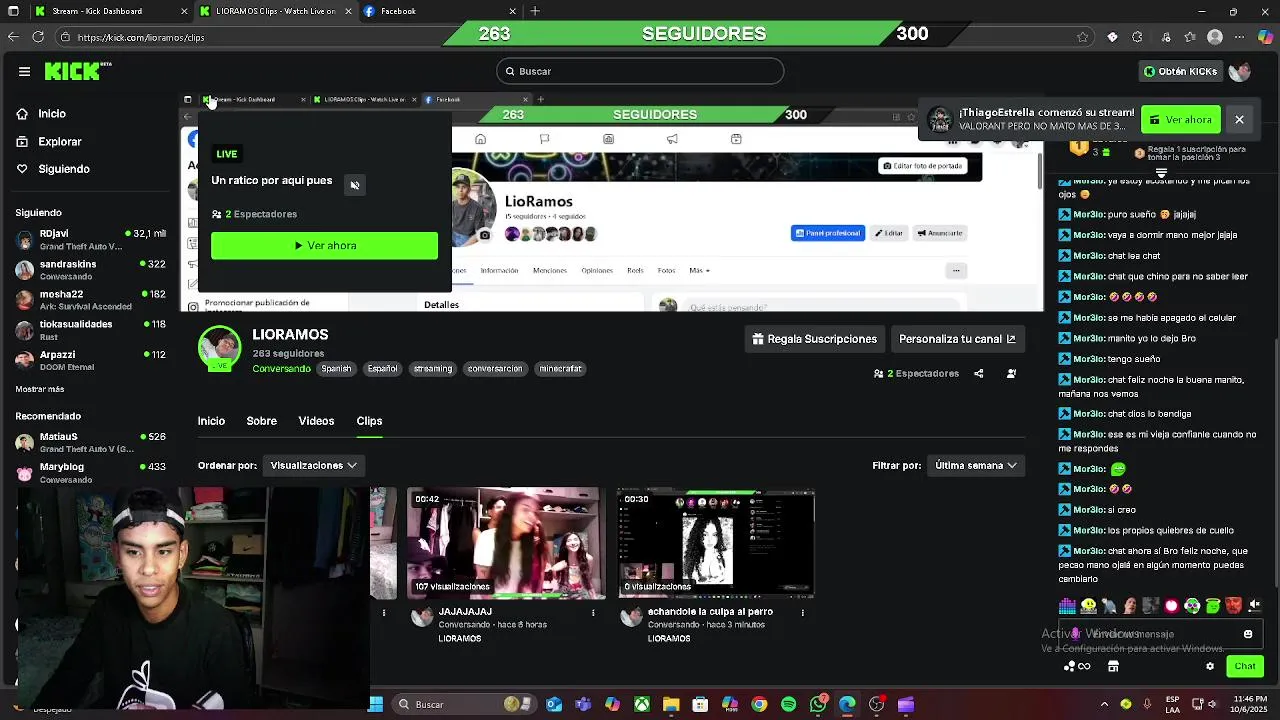Open OBS Studio from the taskbar

click(x=877, y=704)
